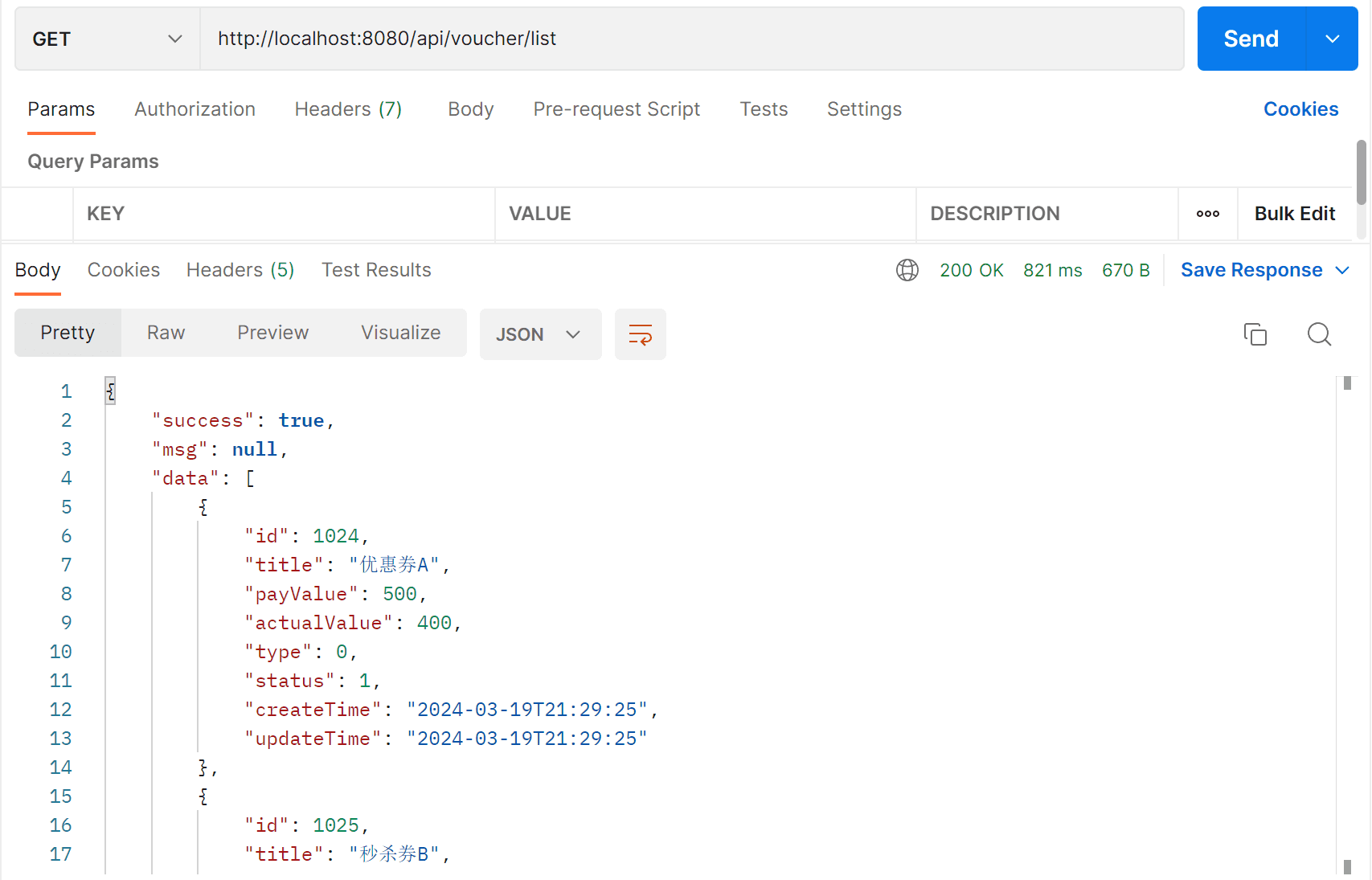Click the VALUE column header
This screenshot has width=1372, height=880.
(539, 214)
